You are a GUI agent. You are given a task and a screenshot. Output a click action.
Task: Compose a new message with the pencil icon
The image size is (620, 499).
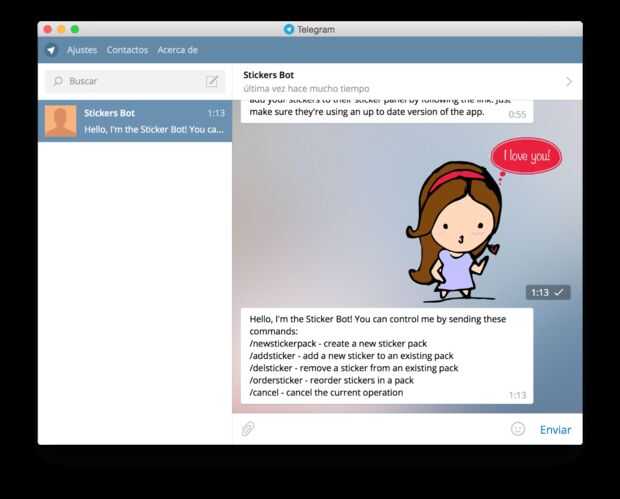pyautogui.click(x=212, y=81)
